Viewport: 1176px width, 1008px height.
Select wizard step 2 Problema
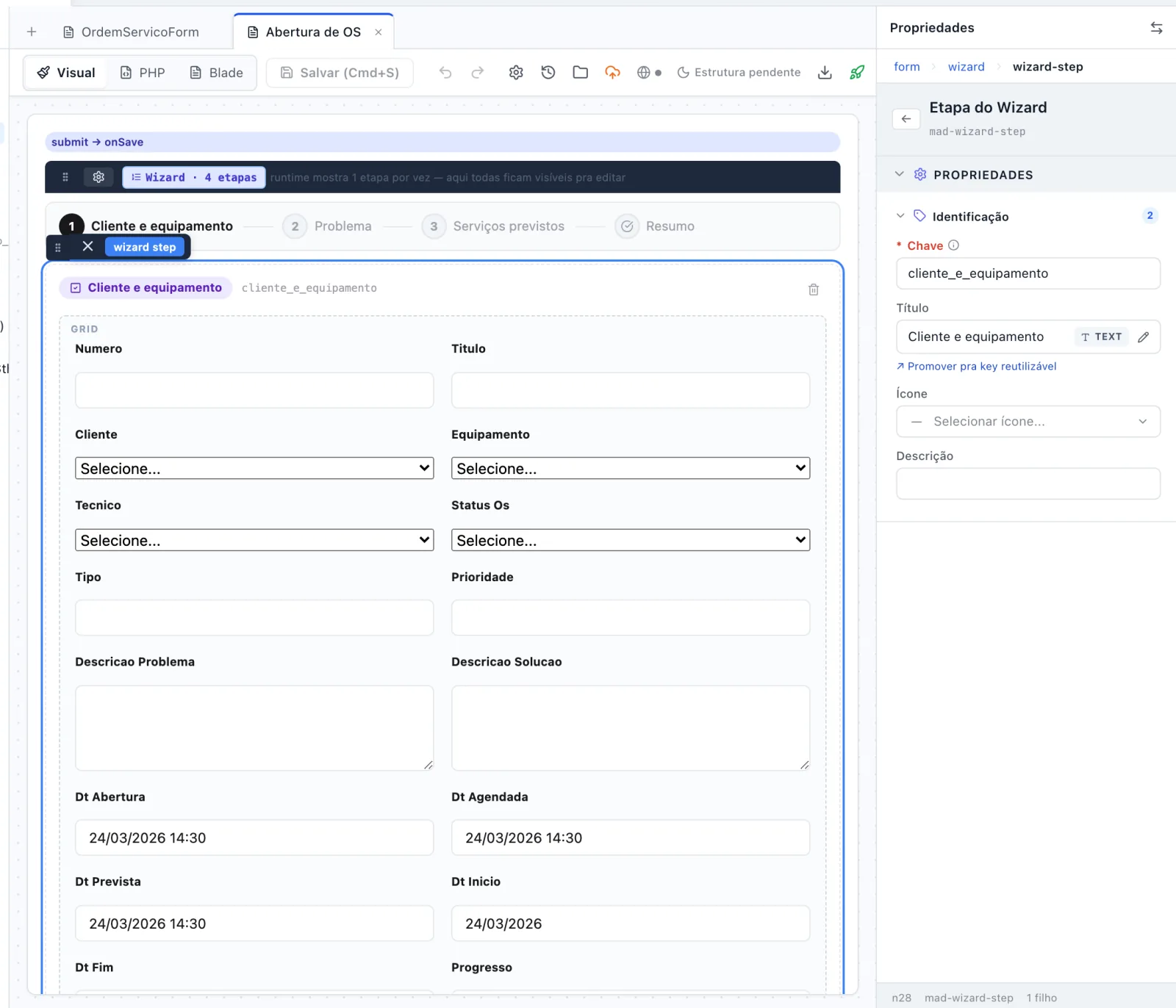click(328, 226)
